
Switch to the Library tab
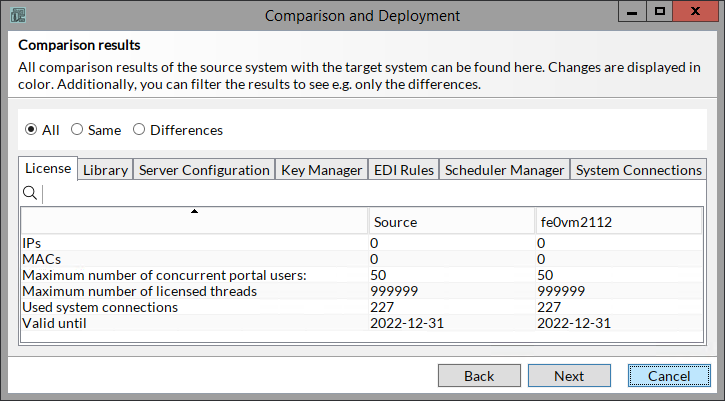point(105,170)
